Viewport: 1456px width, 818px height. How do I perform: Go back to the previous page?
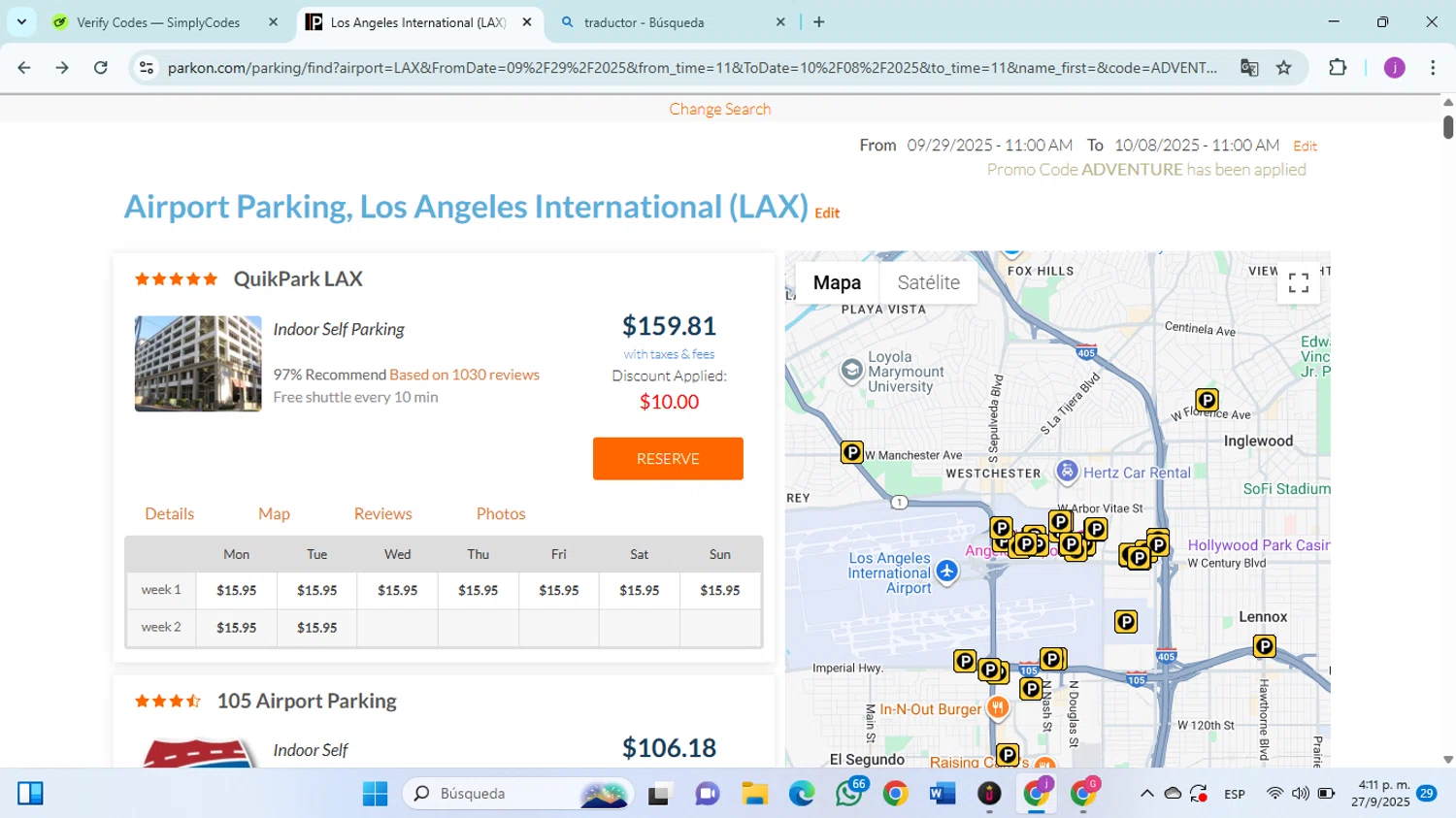[x=24, y=68]
